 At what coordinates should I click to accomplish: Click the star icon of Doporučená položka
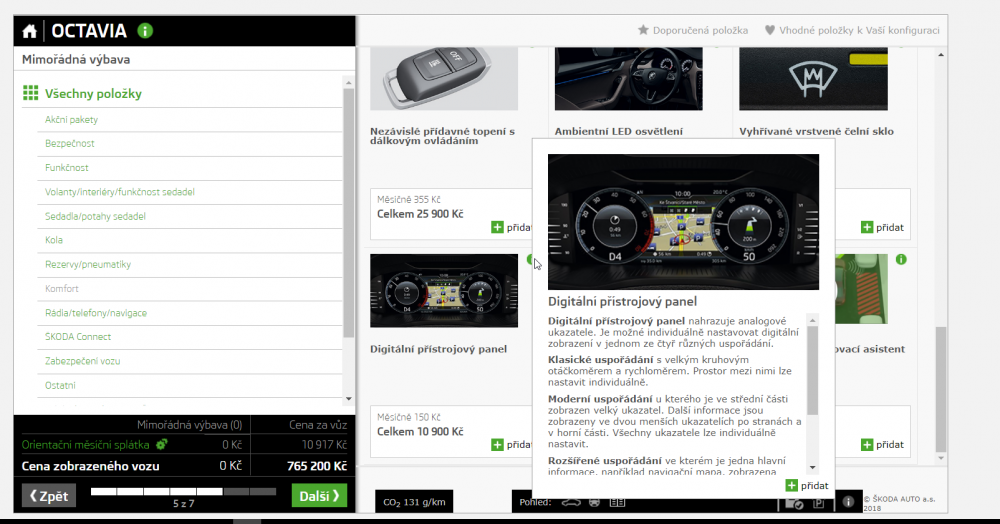coord(643,30)
